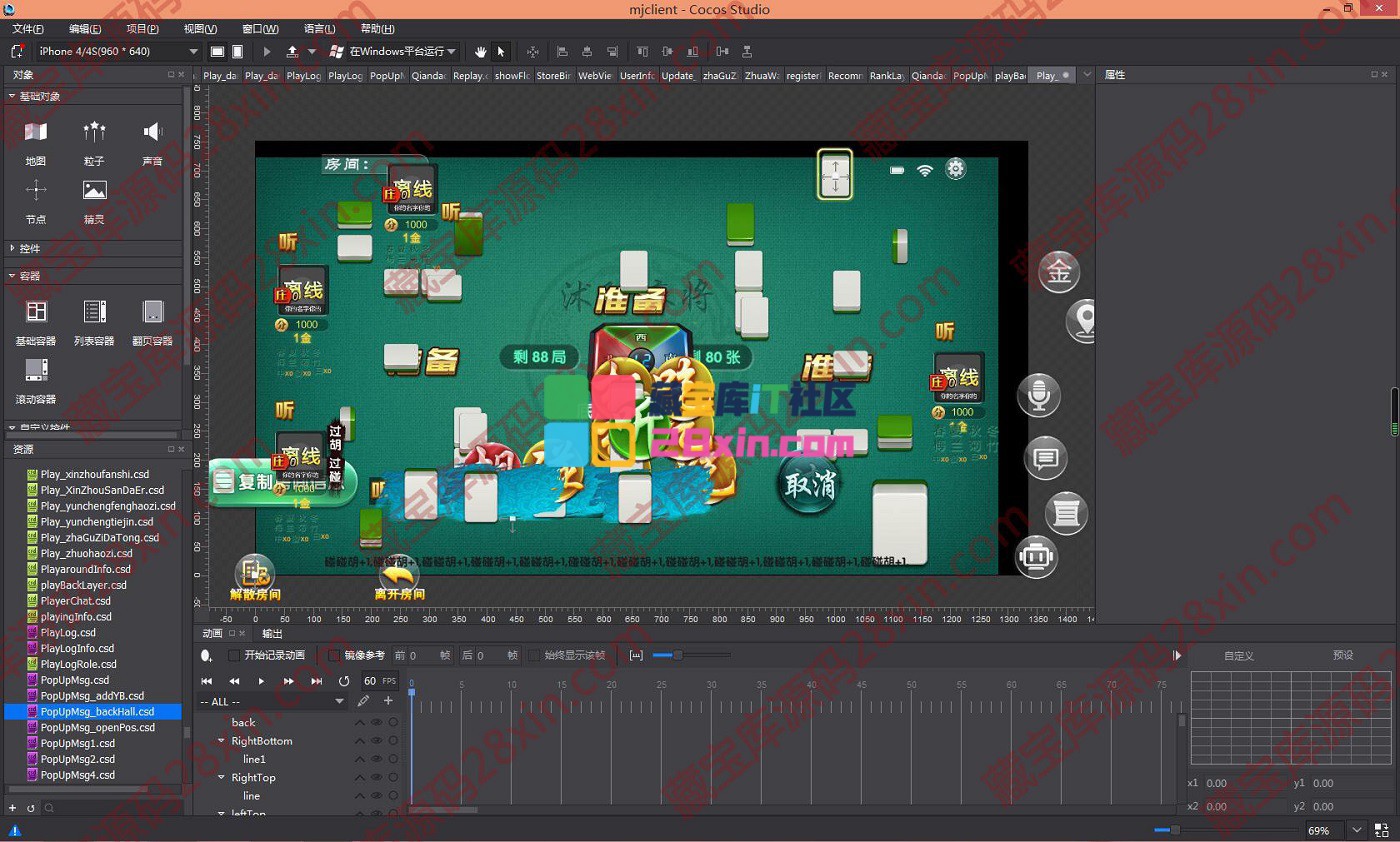
Task: Select the 节点 (node) object icon
Action: [x=36, y=190]
